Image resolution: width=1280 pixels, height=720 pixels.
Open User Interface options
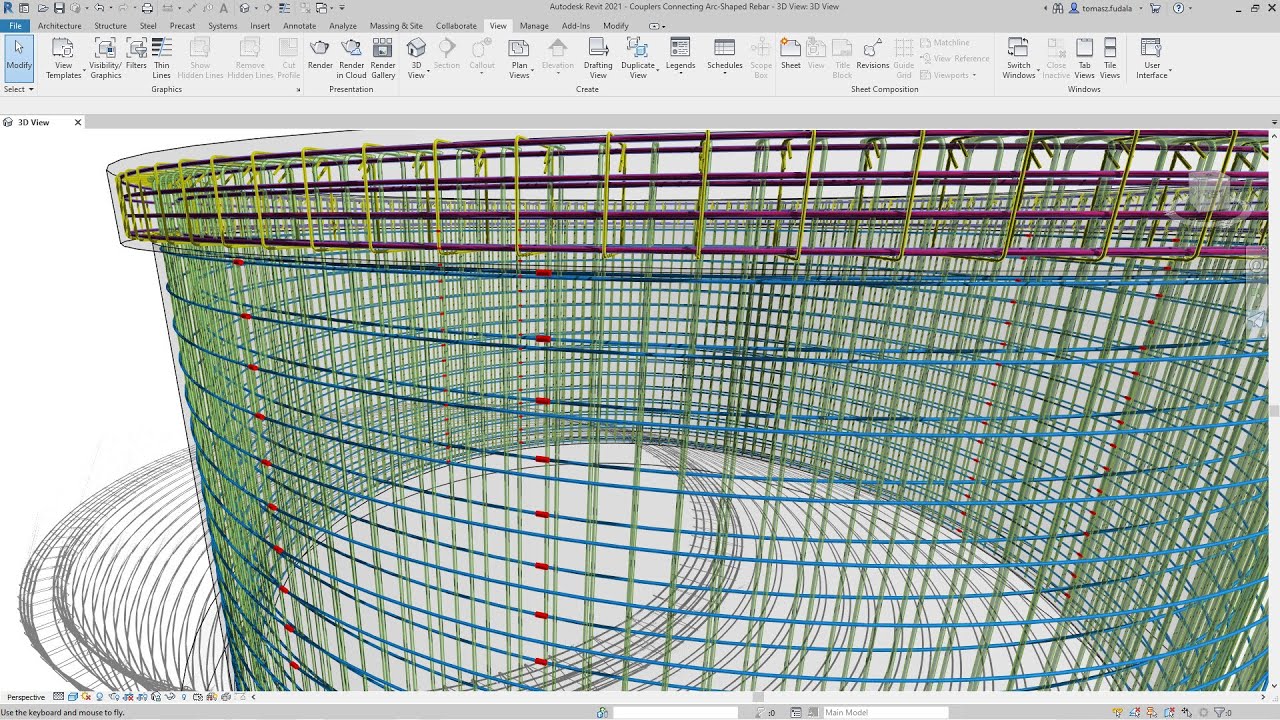pos(1151,58)
